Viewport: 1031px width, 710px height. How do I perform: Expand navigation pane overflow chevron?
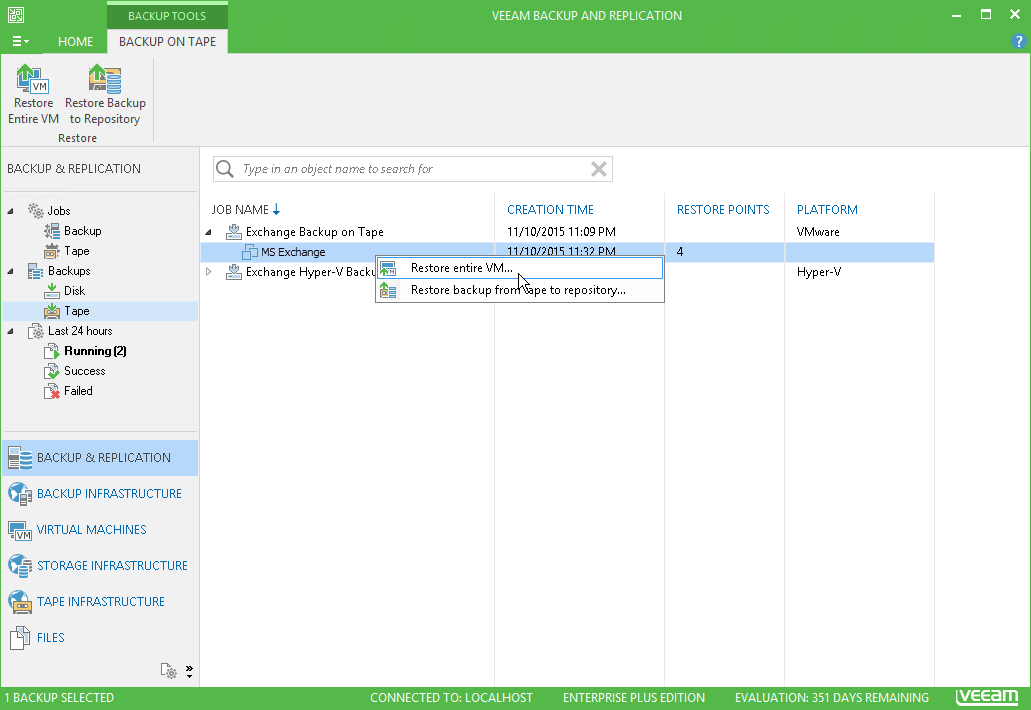point(189,671)
